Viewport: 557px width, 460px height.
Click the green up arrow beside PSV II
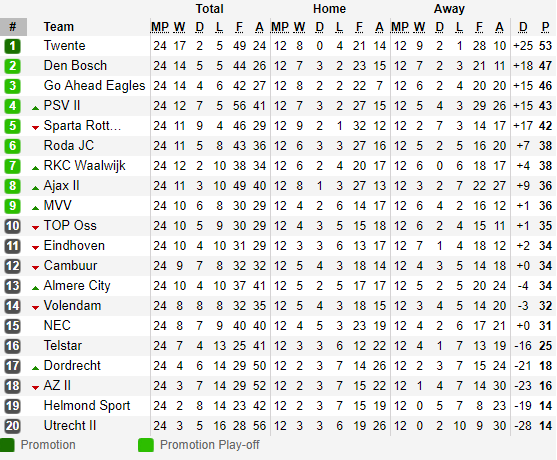(x=35, y=108)
